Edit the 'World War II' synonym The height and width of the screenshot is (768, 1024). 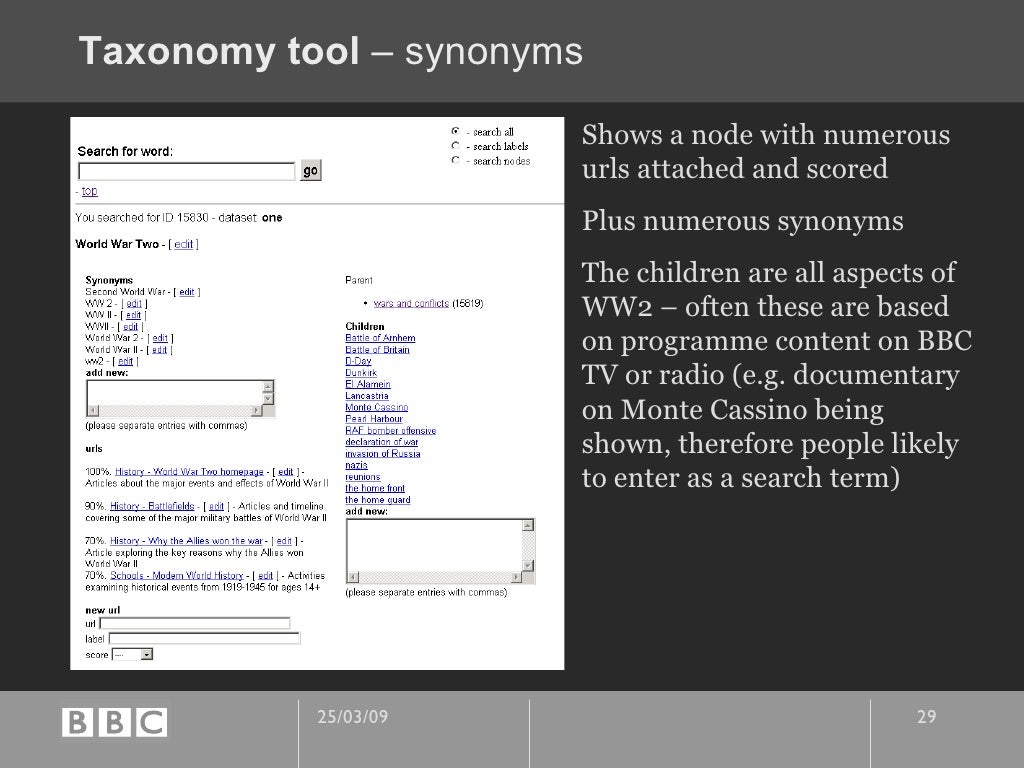159,349
